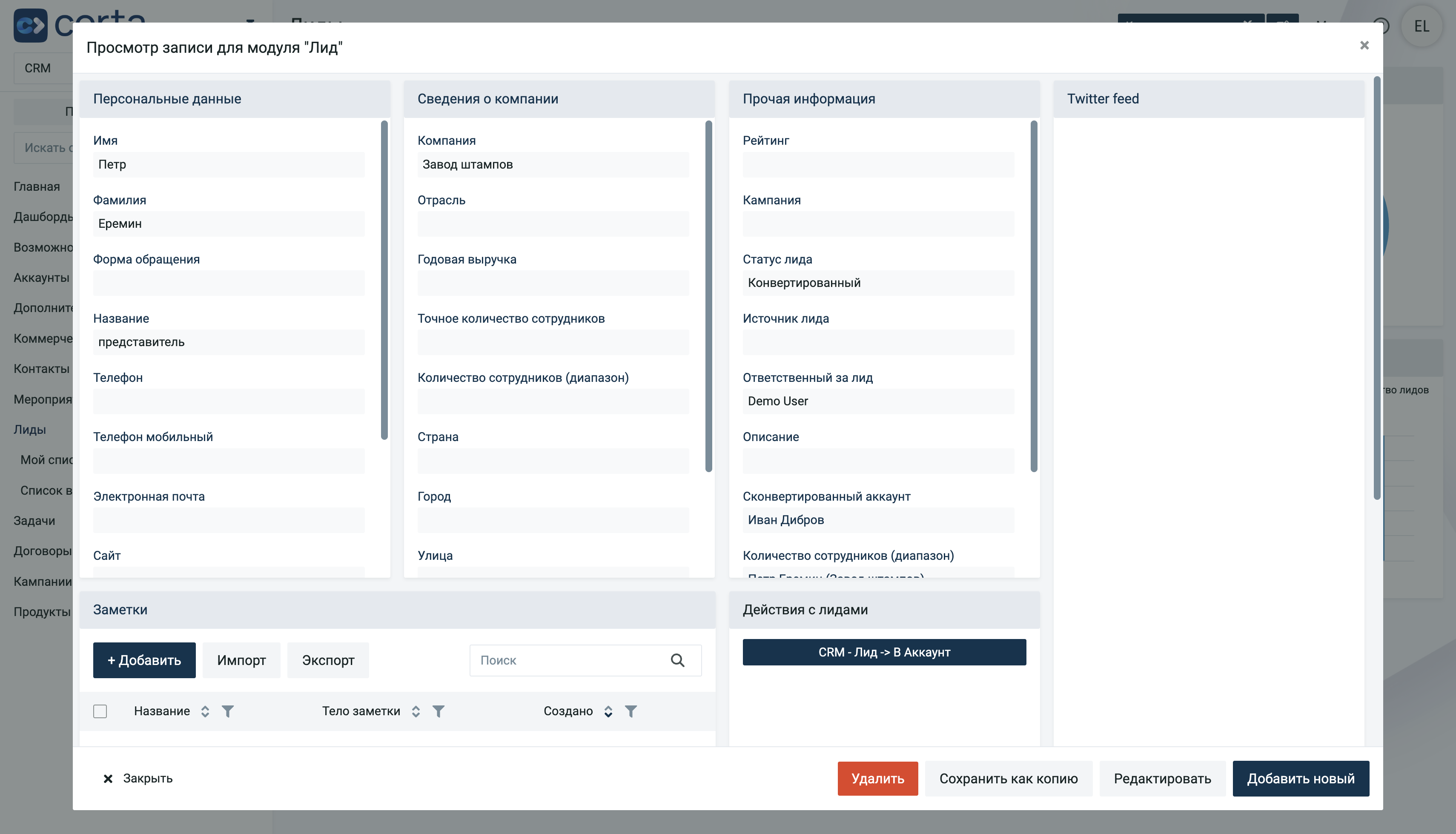
Task: Click the empty Рейтинг field
Action: (x=878, y=164)
